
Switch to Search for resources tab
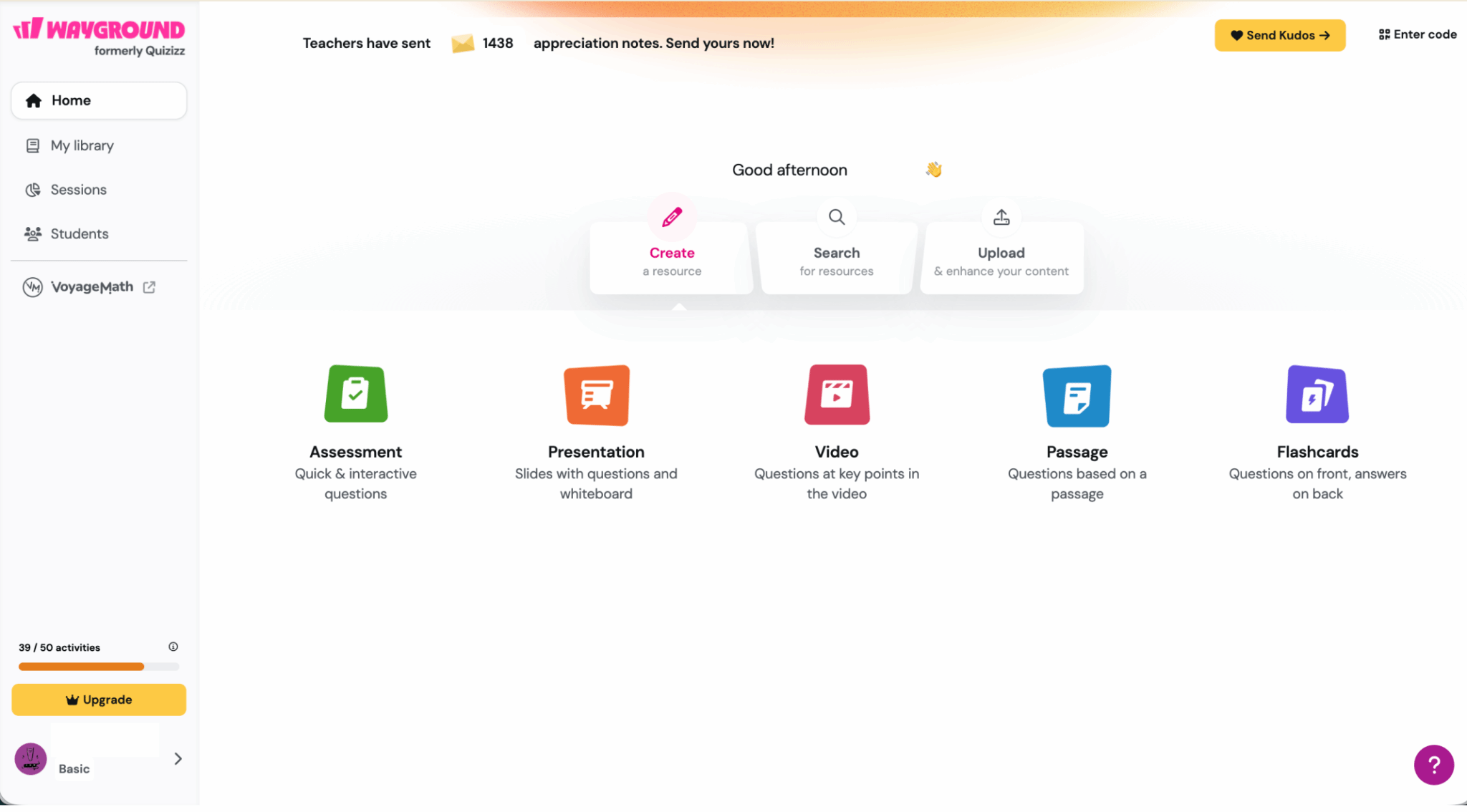tap(836, 258)
